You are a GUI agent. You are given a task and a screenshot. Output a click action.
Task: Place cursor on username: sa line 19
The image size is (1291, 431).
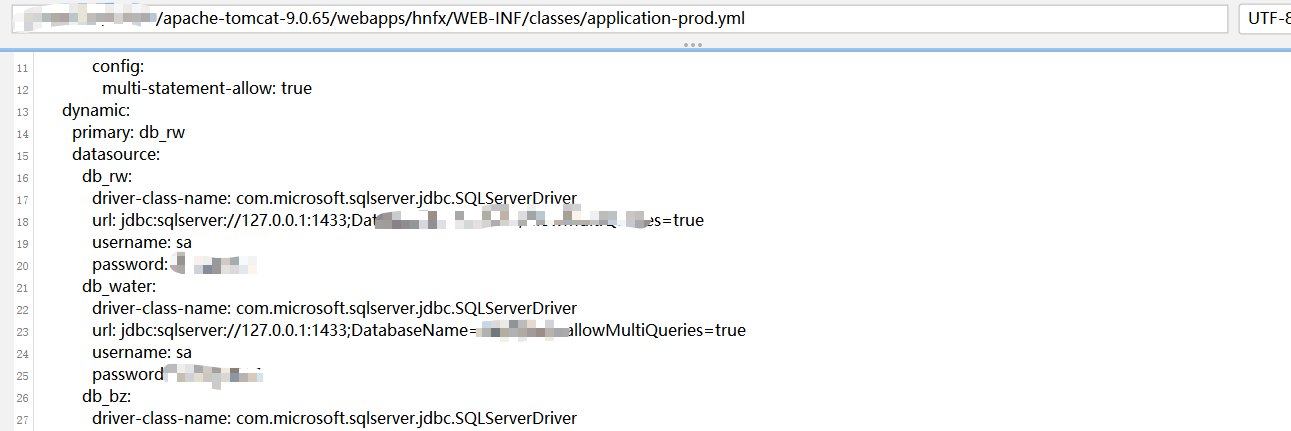click(141, 242)
